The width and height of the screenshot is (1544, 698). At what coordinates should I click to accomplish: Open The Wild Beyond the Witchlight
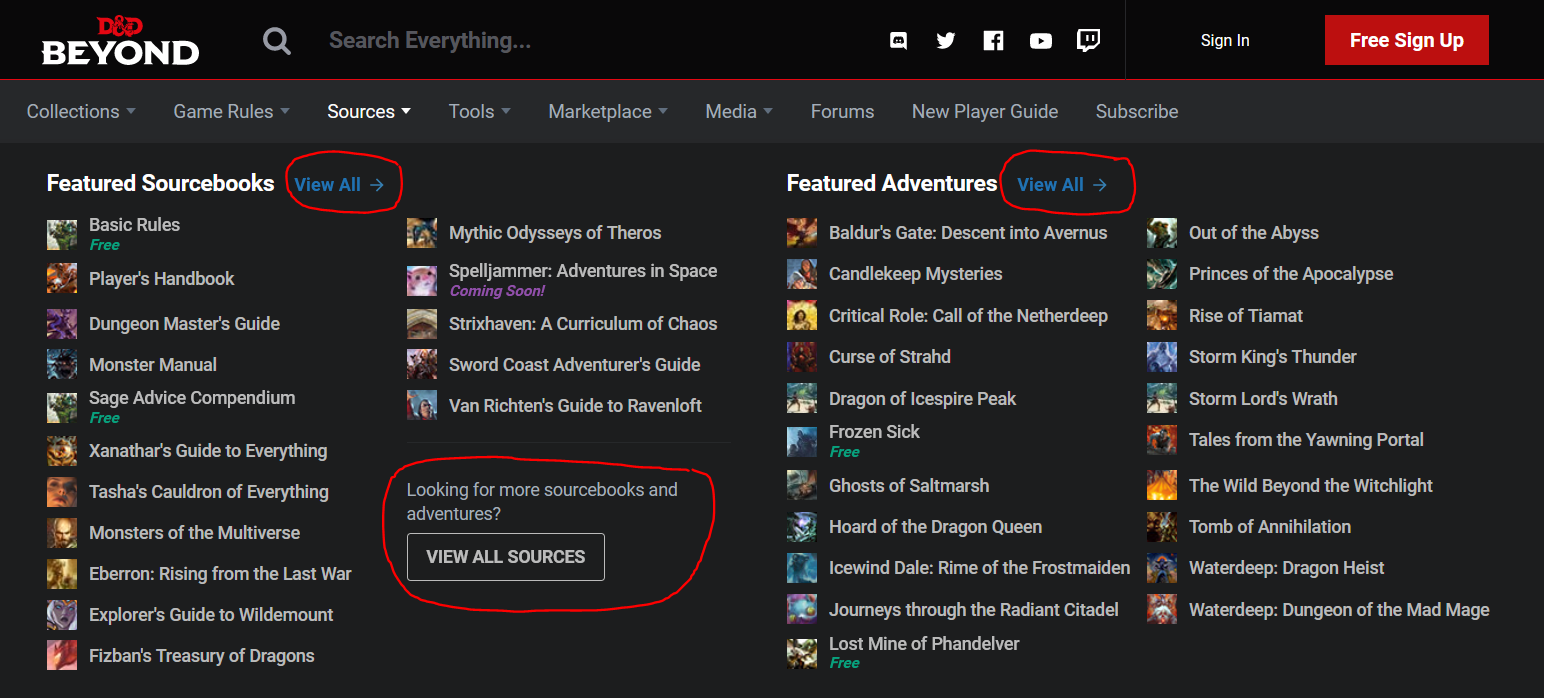tap(1311, 486)
